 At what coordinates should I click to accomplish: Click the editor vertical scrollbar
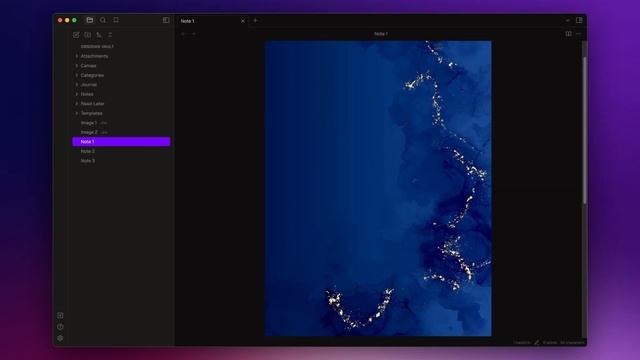pyautogui.click(x=584, y=131)
